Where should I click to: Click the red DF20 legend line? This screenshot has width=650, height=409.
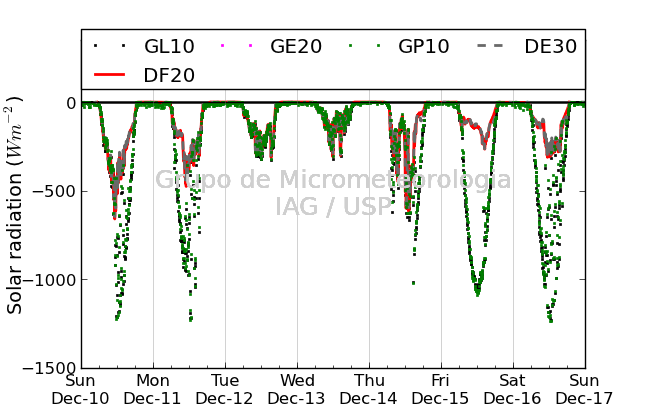pos(109,75)
